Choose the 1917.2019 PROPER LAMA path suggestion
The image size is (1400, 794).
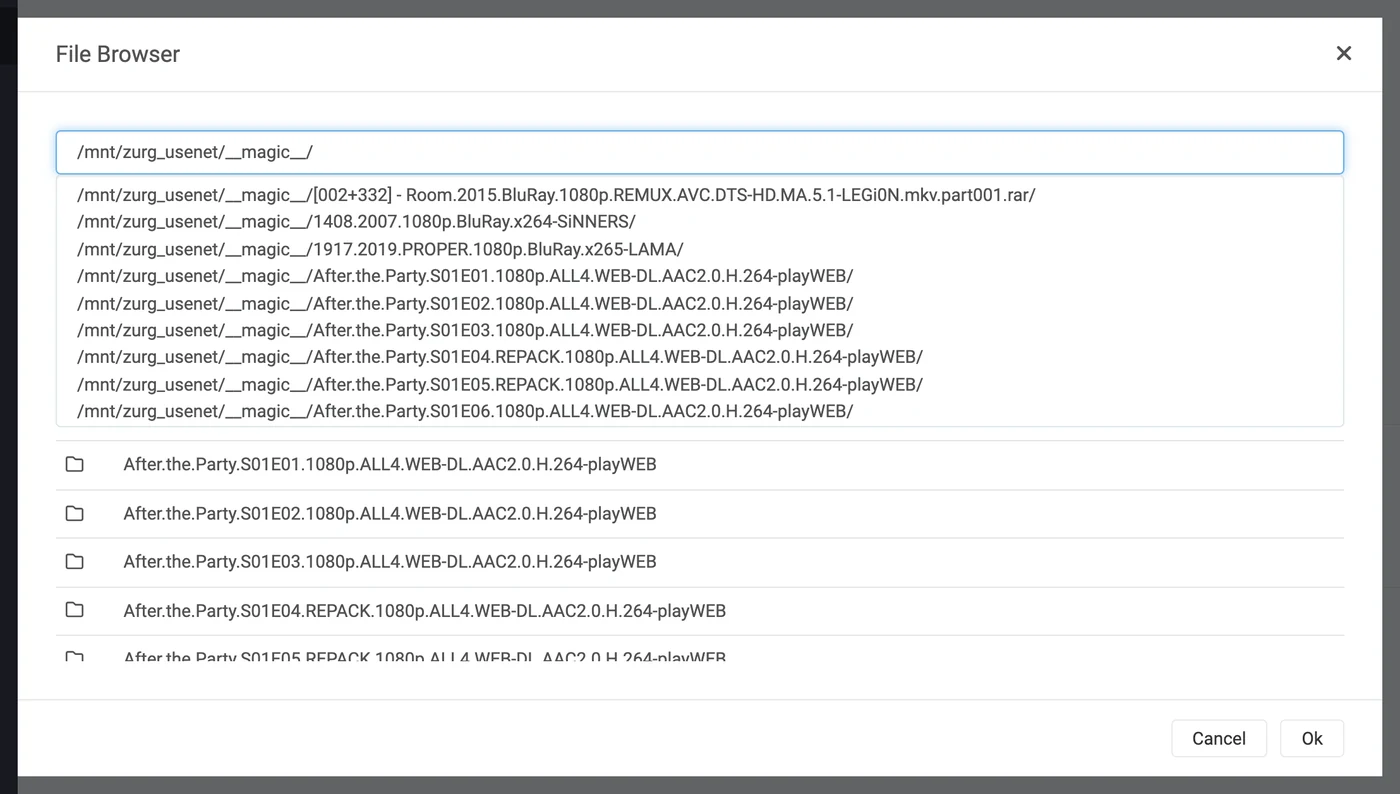click(700, 249)
